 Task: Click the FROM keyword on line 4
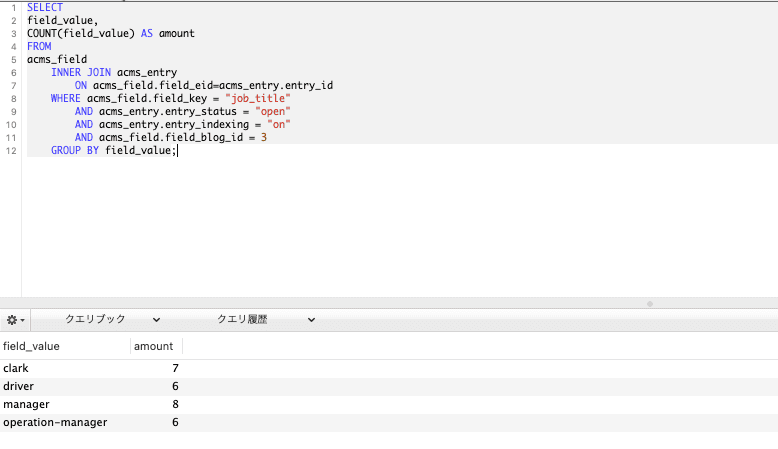coord(39,46)
